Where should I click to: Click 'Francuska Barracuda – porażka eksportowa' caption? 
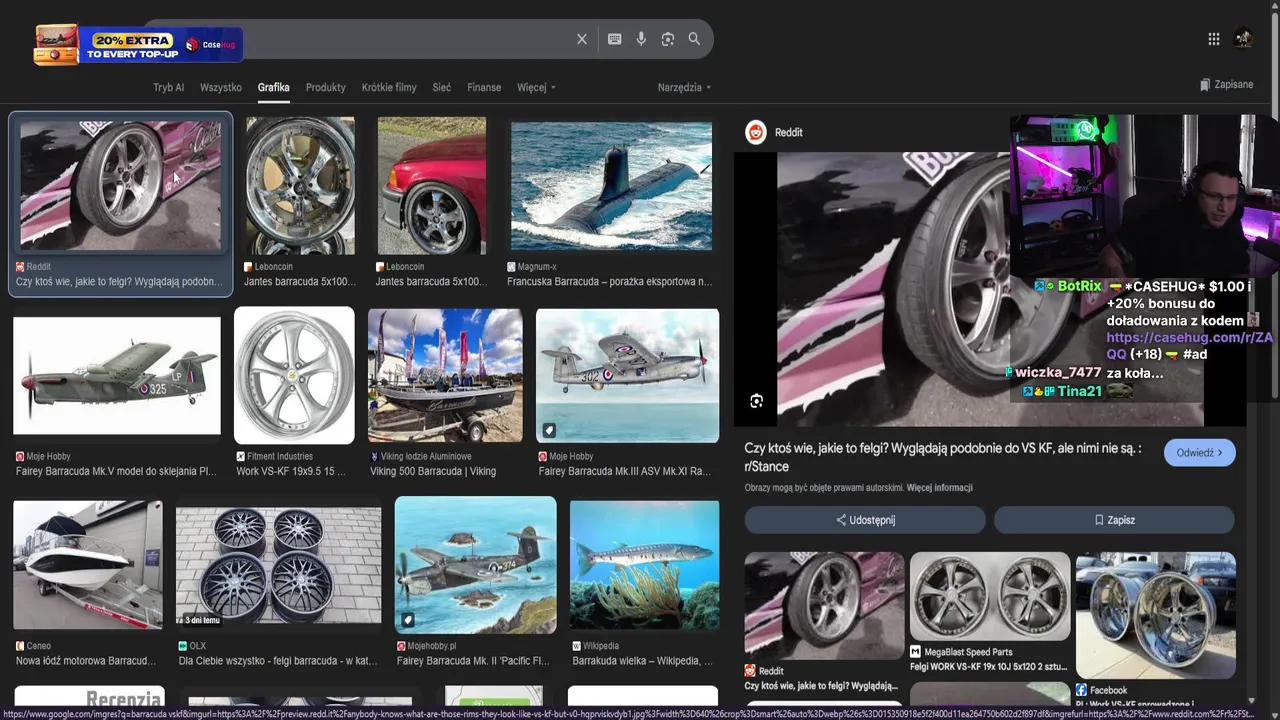click(x=609, y=282)
